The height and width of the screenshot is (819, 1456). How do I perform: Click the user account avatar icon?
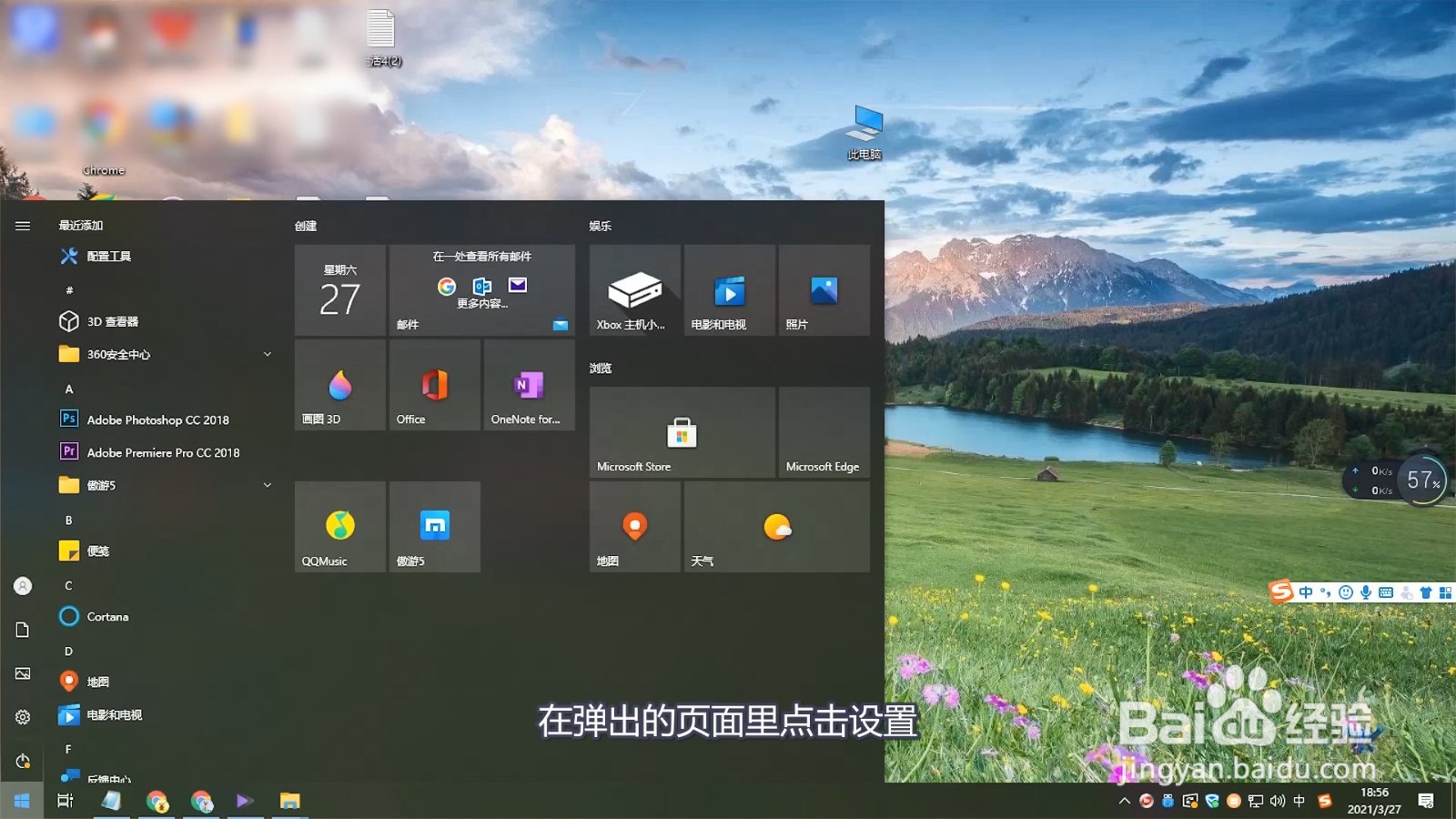23,586
